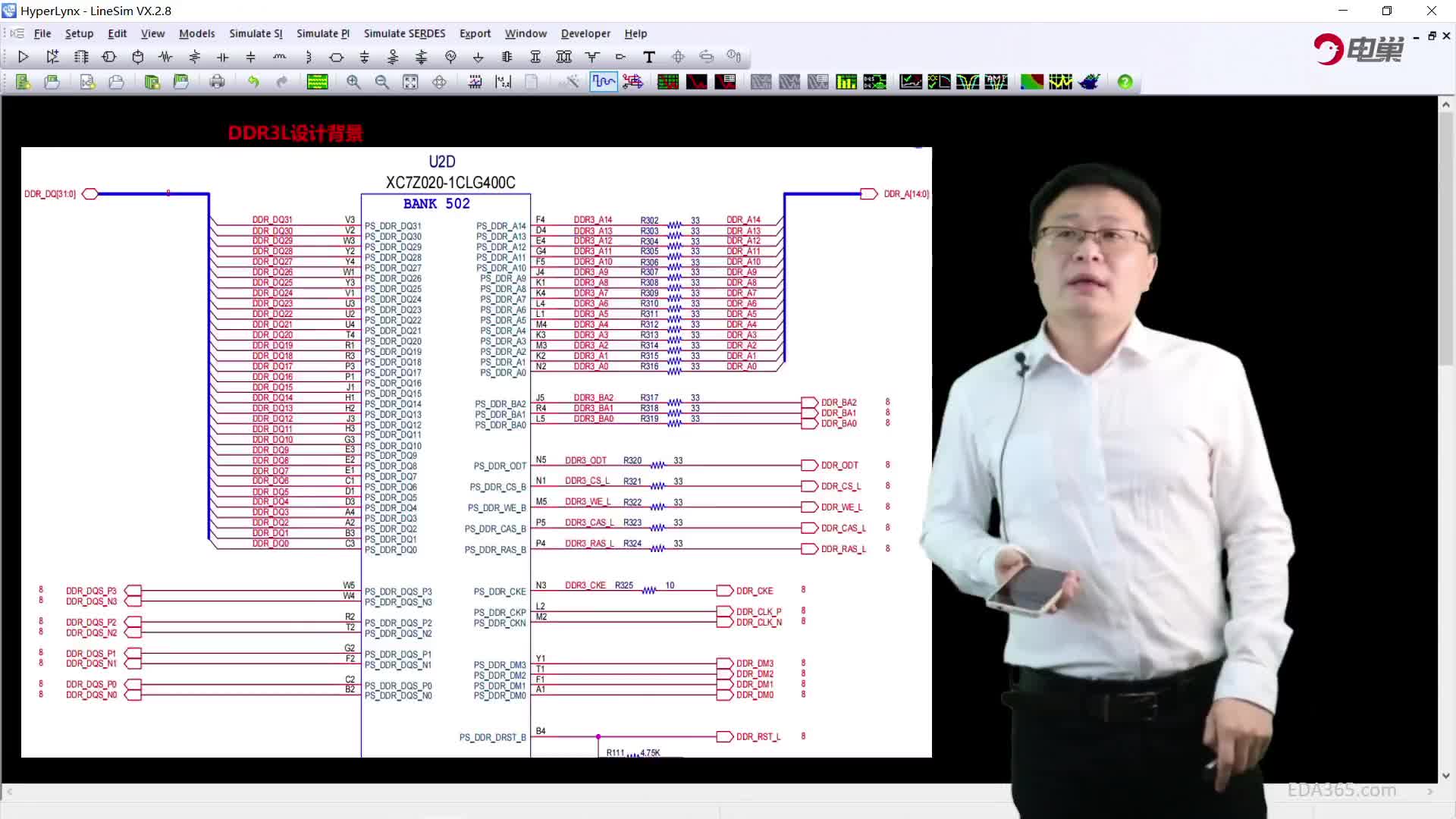Click the green help question mark
The height and width of the screenshot is (819, 1456).
[1125, 82]
